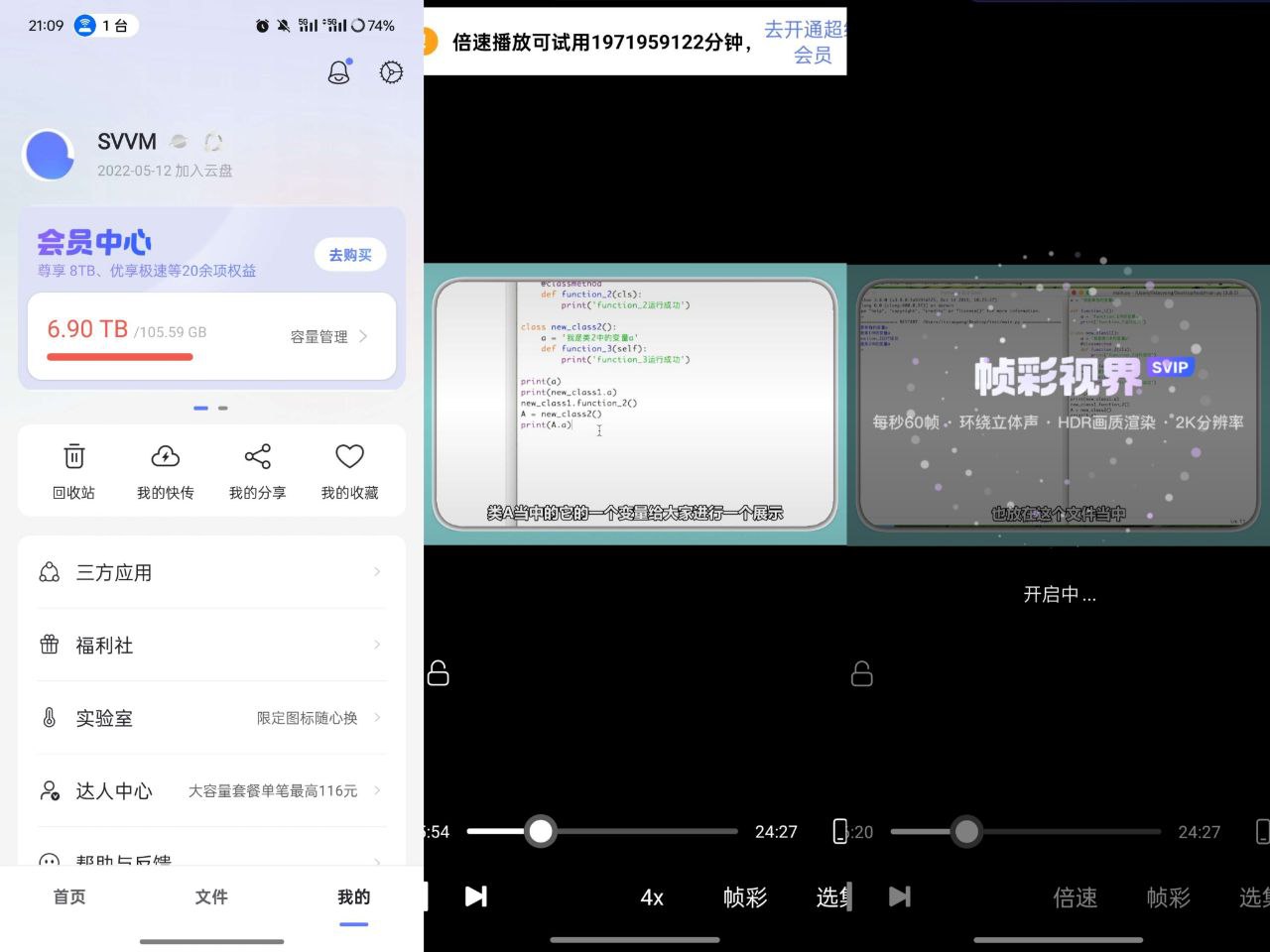Open the 回收站 (recycle bin)
1270x952 pixels.
(x=73, y=470)
